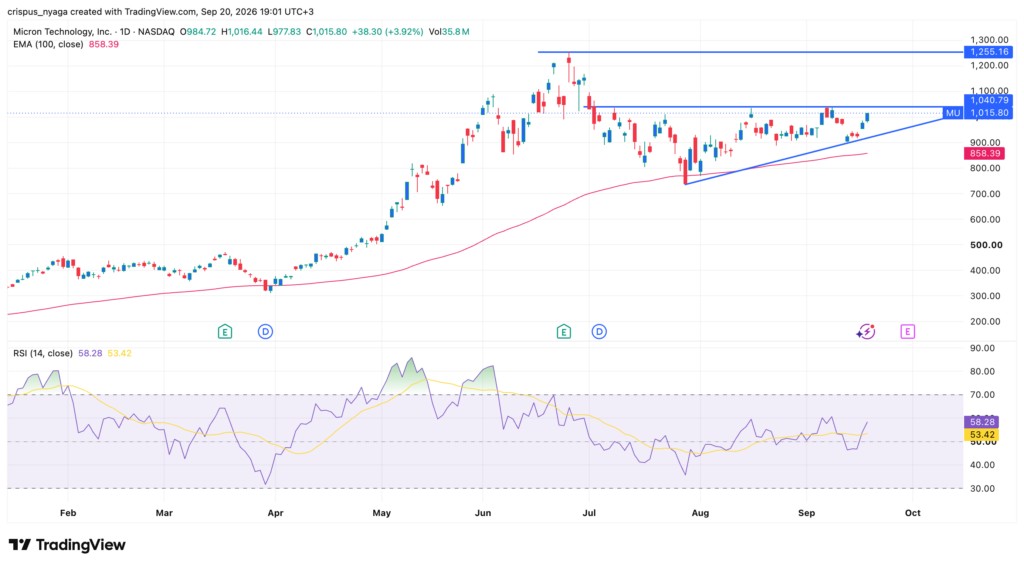
Task: Click the bold 500.00 price scale label
Action: coord(986,245)
